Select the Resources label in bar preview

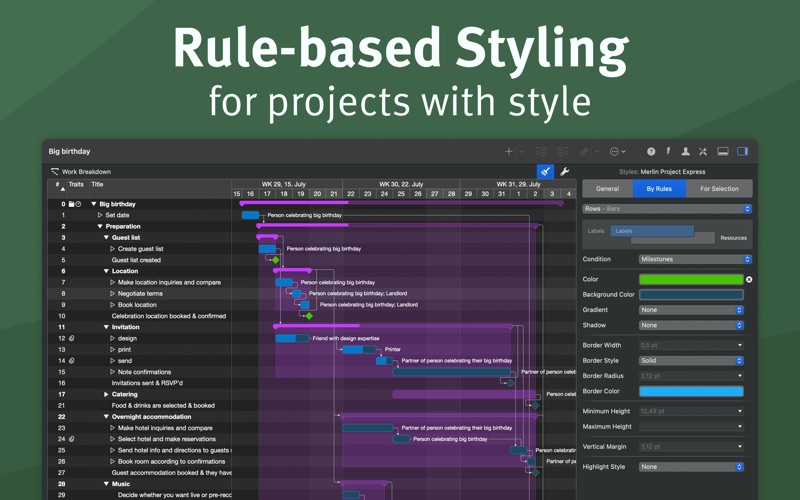point(733,238)
